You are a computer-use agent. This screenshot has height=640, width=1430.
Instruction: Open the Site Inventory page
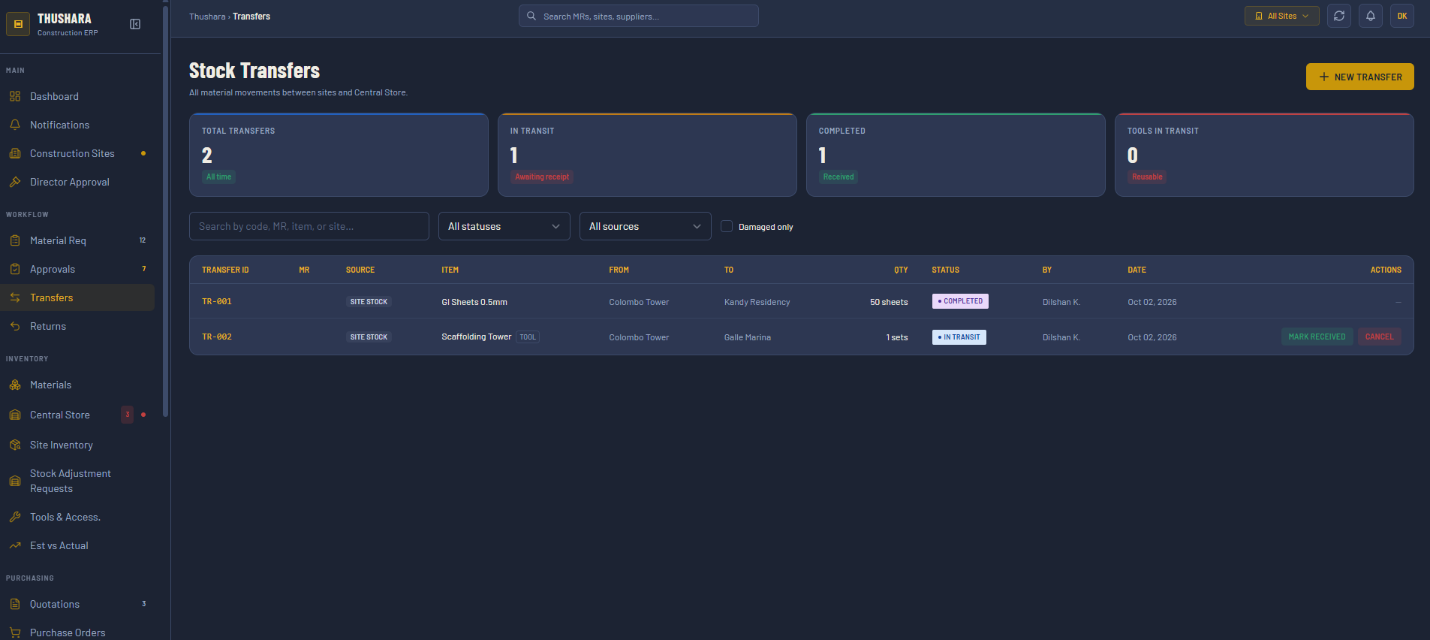[x=77, y=445]
